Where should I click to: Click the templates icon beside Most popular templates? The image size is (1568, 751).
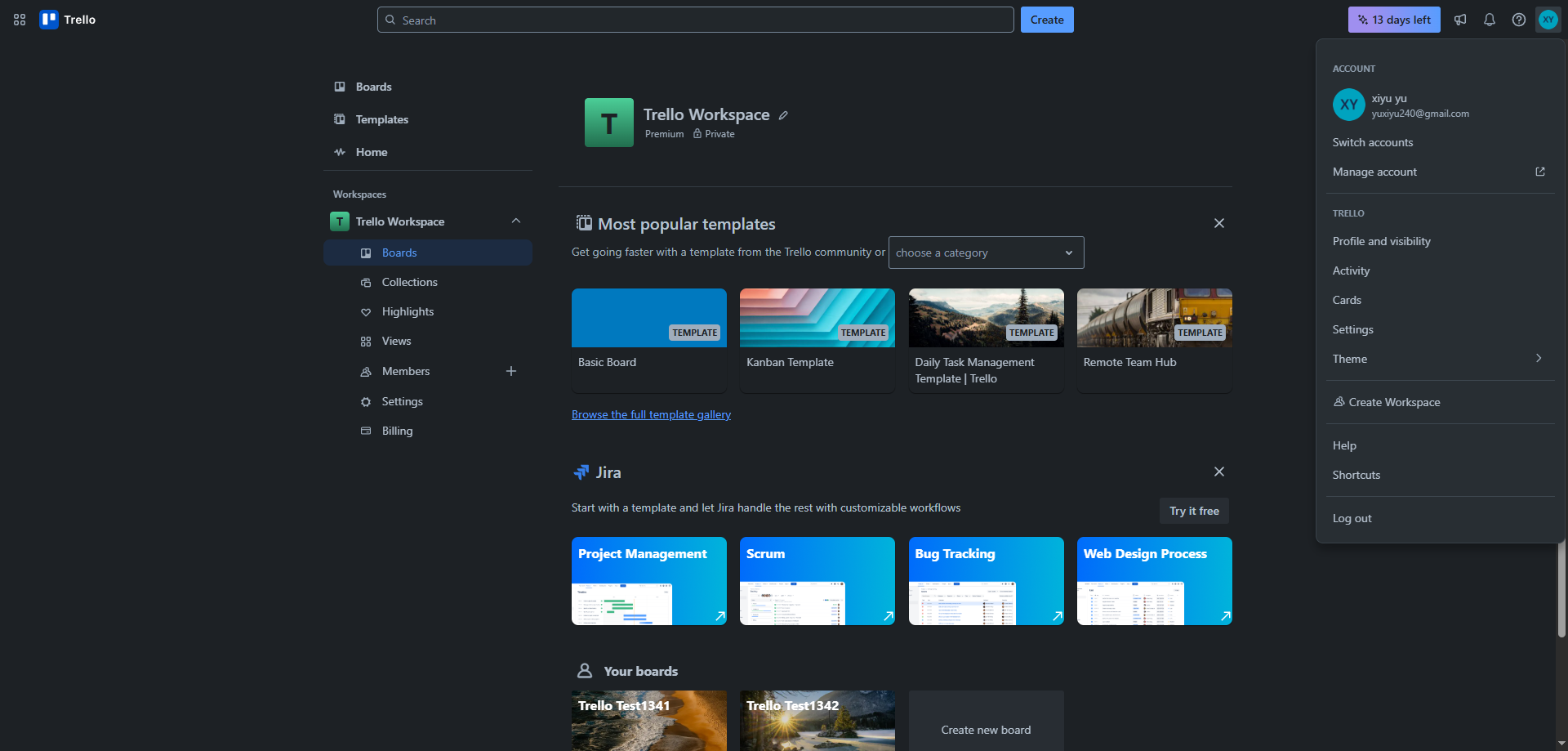[584, 223]
